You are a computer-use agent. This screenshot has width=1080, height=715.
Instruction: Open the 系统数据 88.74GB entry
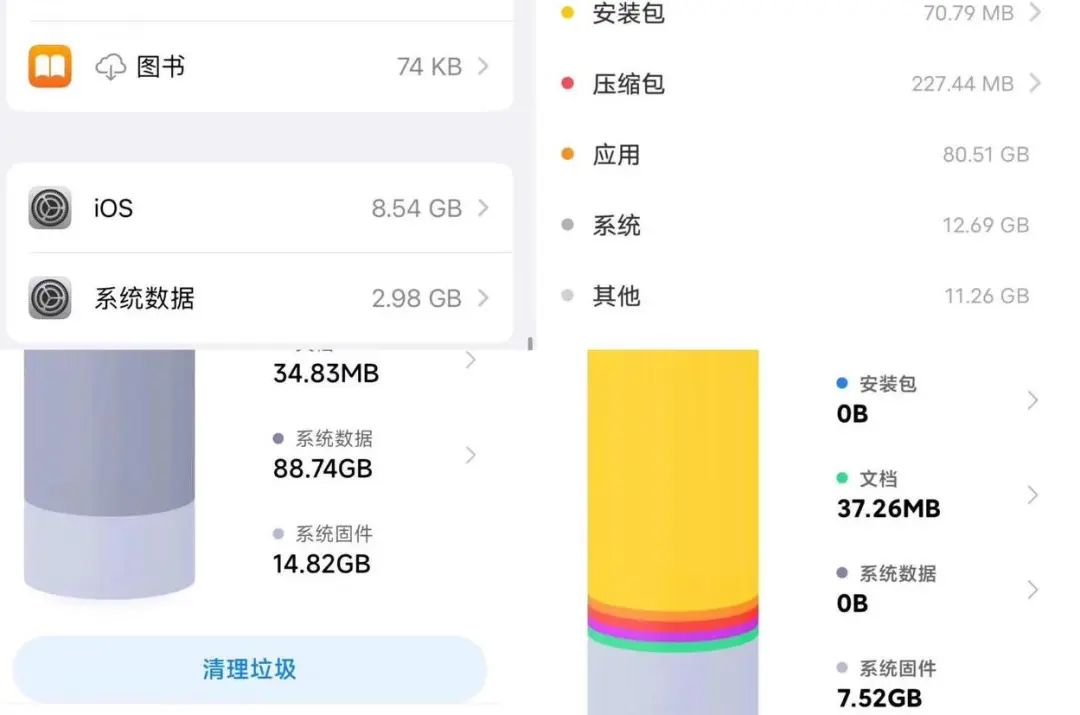point(470,455)
